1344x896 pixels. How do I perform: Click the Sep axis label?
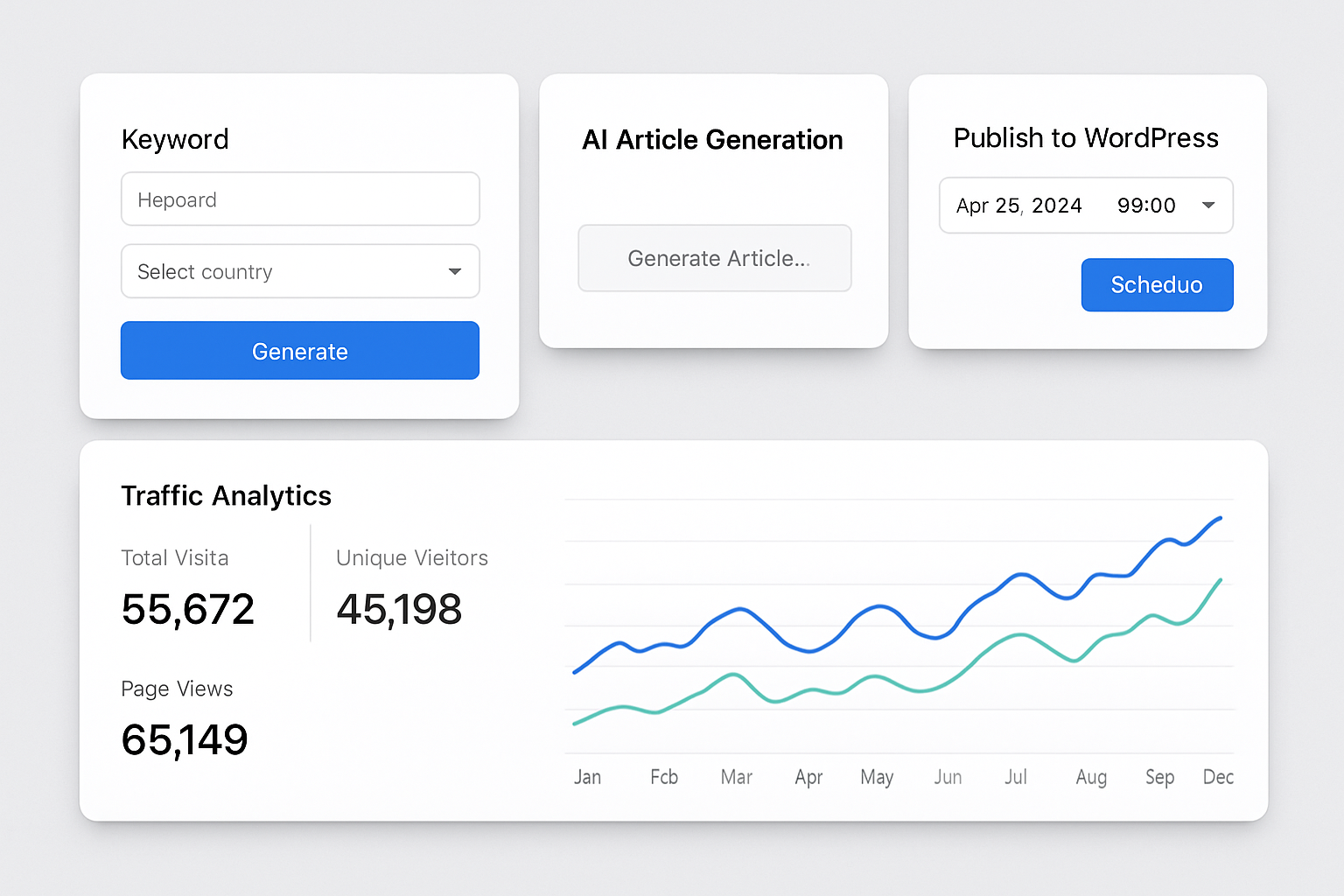(1159, 778)
